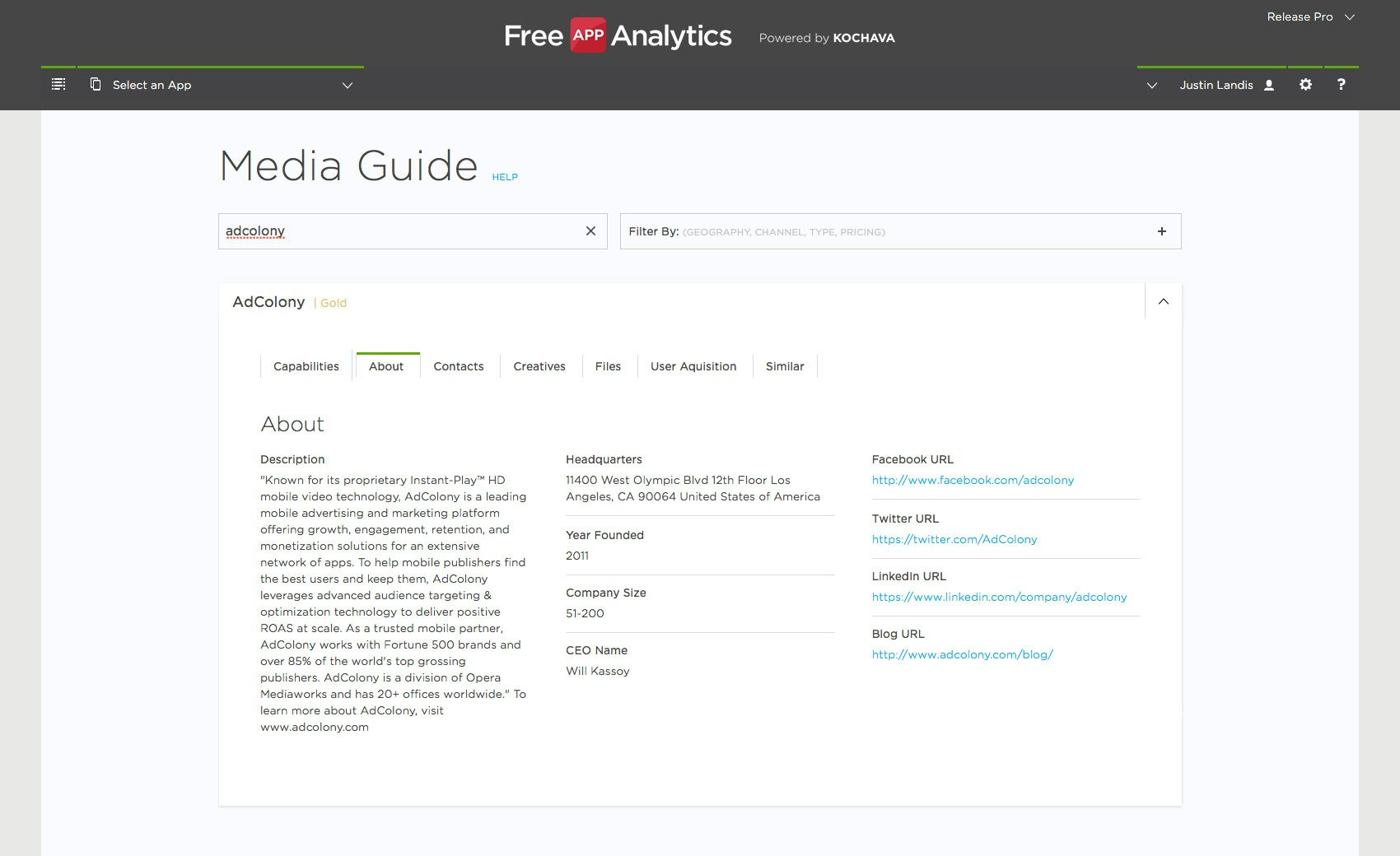Visit AdColony's LinkedIn company page link

999,597
